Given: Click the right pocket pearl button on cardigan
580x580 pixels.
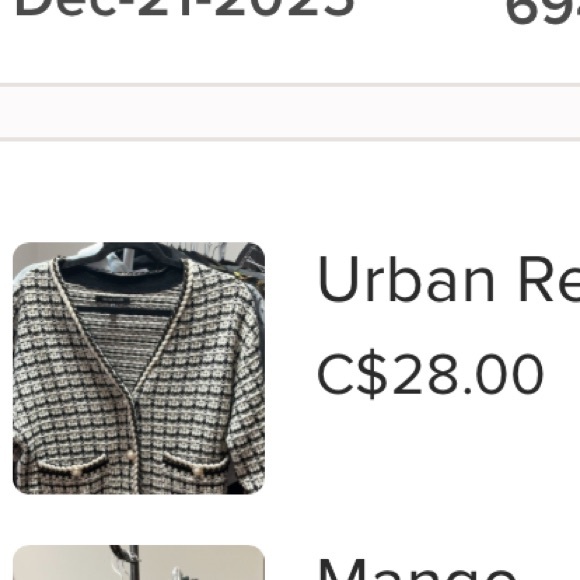Looking at the screenshot, I should (199, 471).
